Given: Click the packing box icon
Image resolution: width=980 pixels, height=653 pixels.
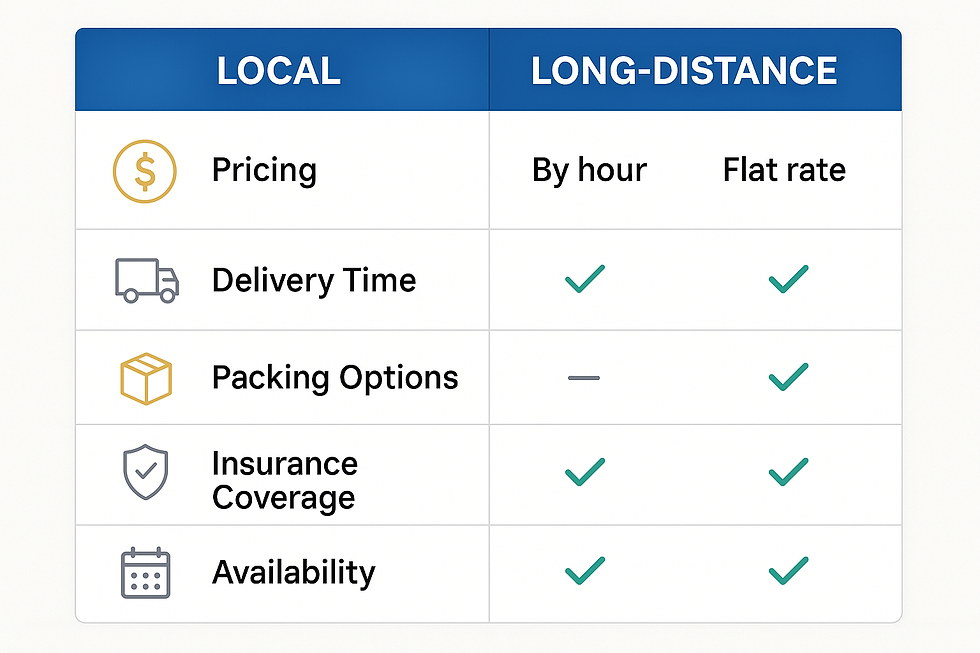Looking at the screenshot, I should point(146,378).
